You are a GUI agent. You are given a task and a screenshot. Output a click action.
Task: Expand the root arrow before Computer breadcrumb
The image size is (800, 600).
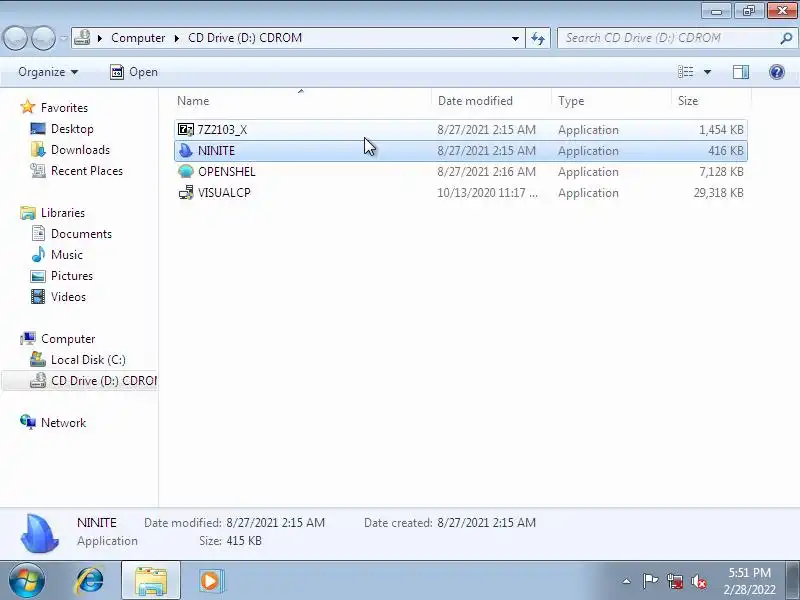click(100, 38)
